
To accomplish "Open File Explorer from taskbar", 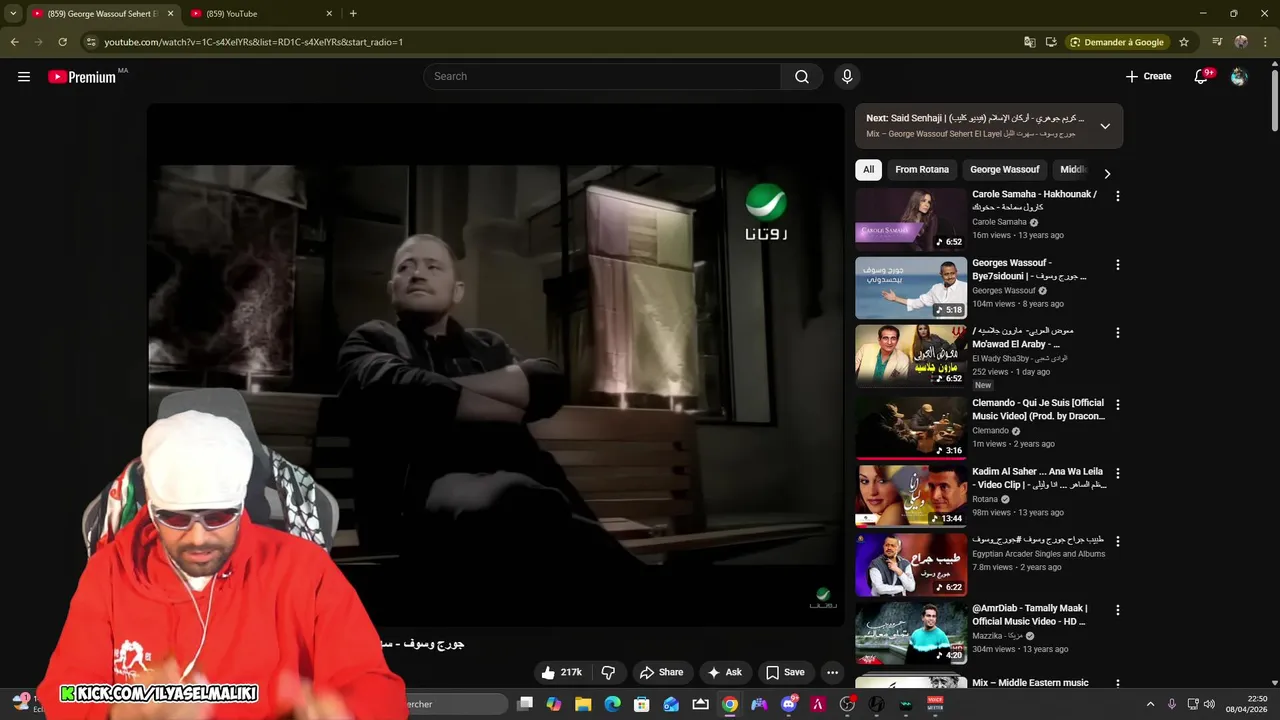I will pos(583,704).
